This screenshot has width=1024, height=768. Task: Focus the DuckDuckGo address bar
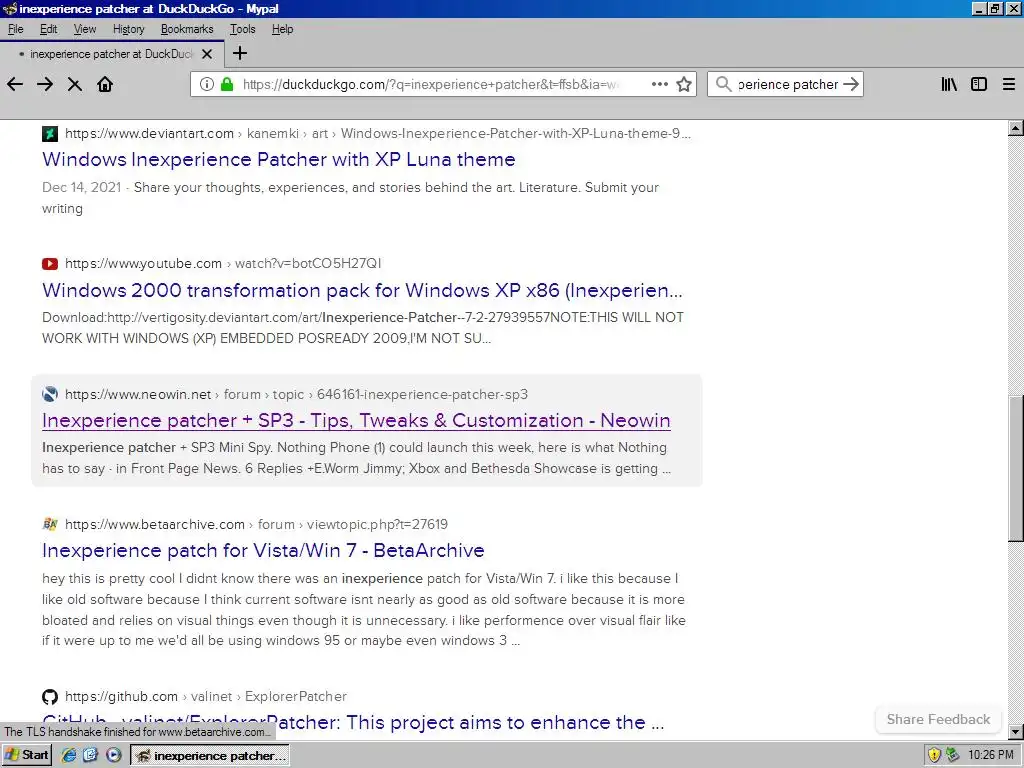click(x=431, y=84)
